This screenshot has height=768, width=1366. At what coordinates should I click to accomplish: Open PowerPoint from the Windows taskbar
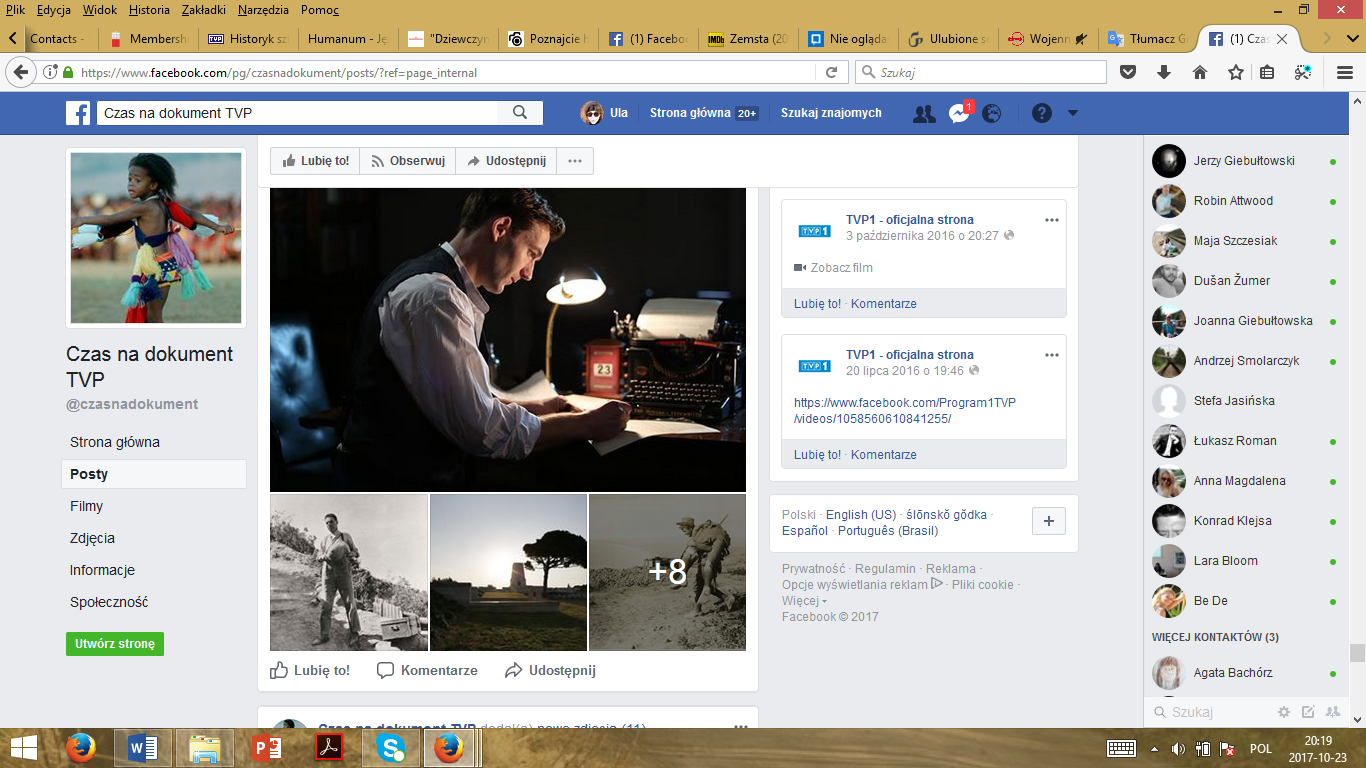point(266,747)
